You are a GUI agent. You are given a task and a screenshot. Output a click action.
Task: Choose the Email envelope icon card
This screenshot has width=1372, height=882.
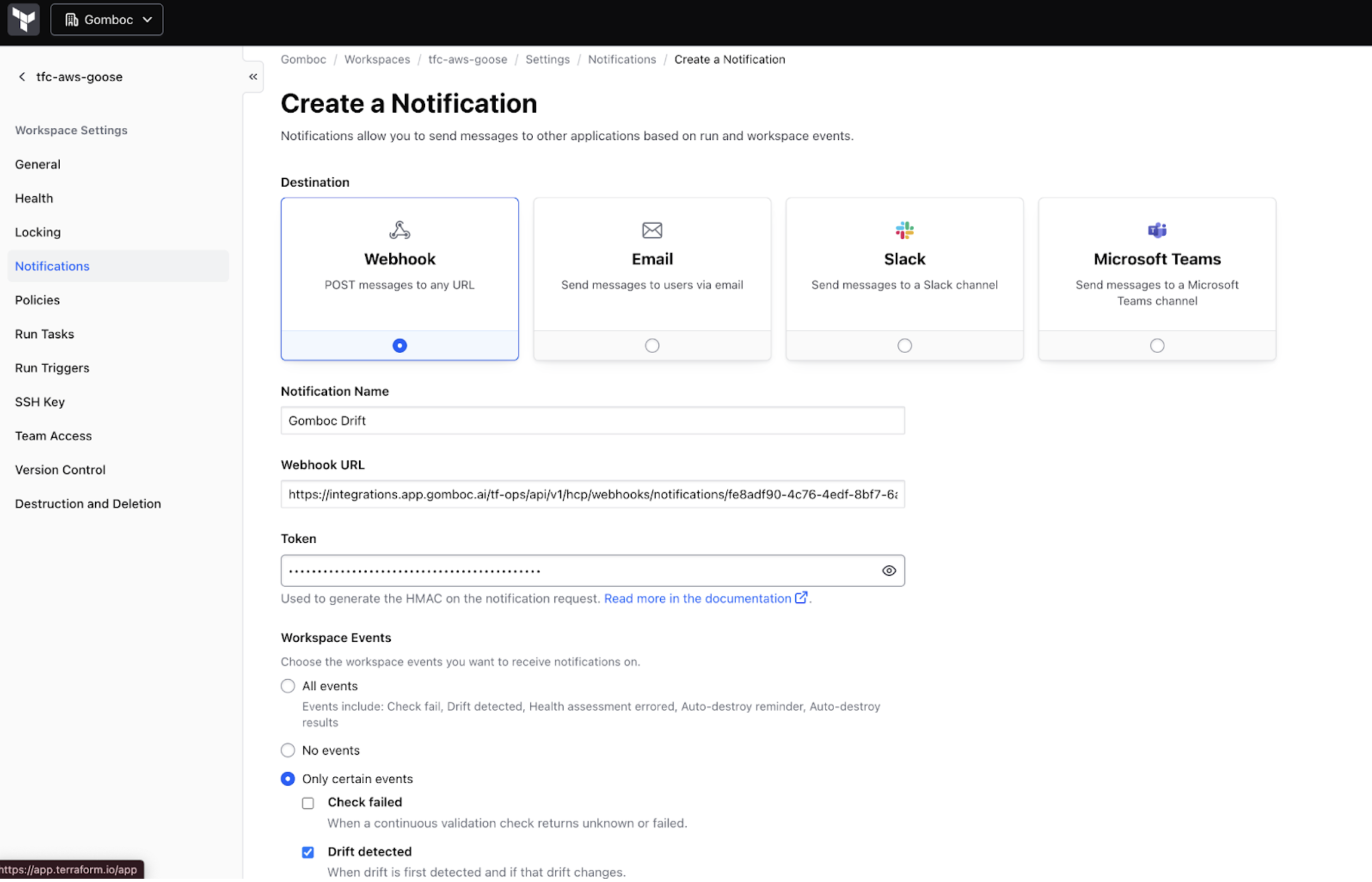(651, 230)
